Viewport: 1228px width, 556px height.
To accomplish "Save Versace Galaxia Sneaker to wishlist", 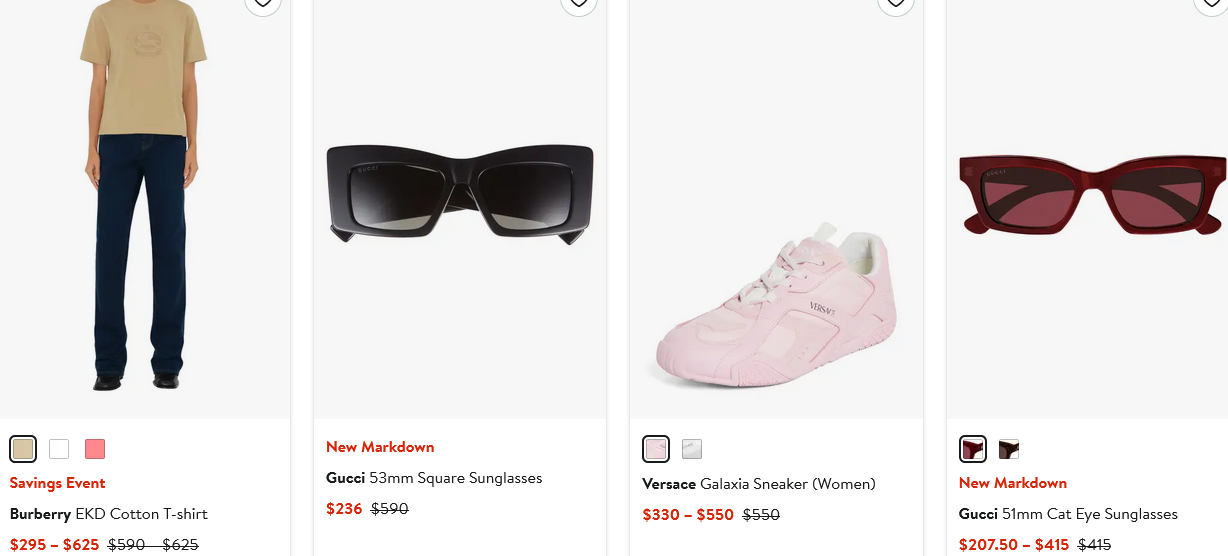I will 895,3.
